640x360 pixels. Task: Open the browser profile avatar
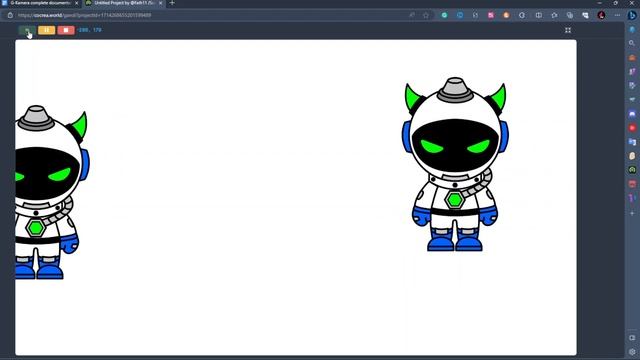(x=601, y=15)
